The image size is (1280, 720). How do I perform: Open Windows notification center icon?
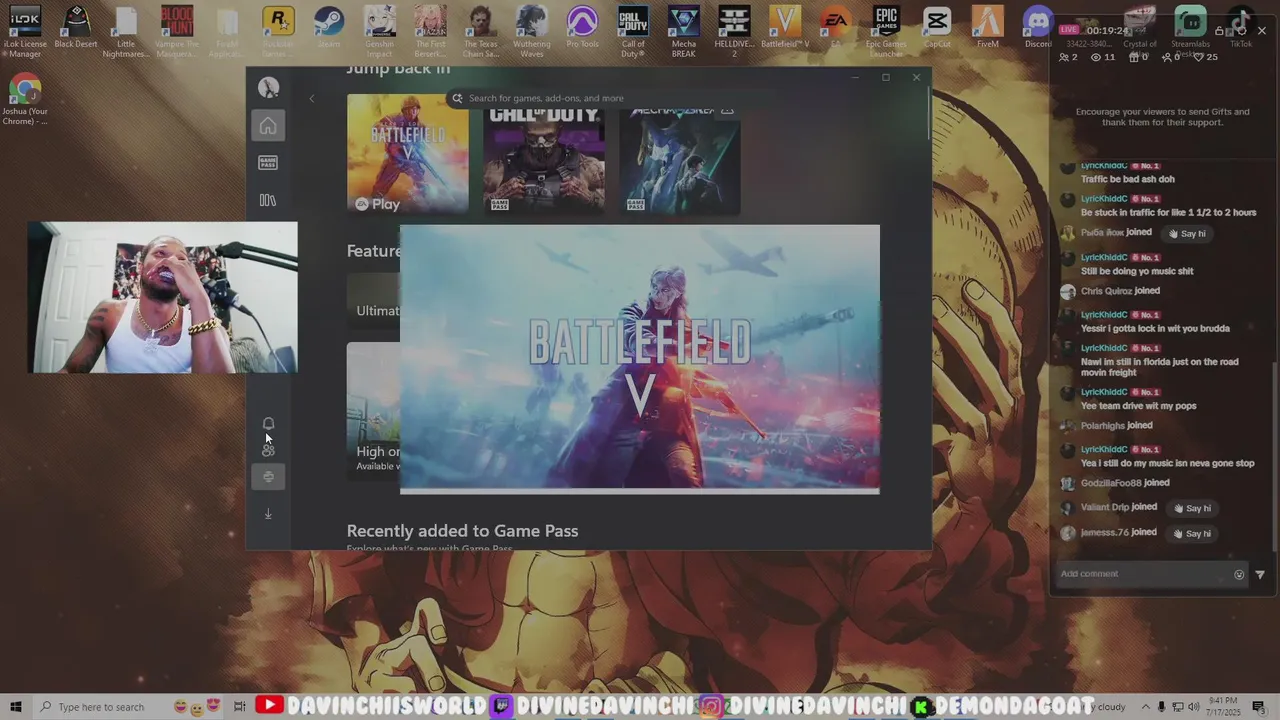pyautogui.click(x=1259, y=707)
